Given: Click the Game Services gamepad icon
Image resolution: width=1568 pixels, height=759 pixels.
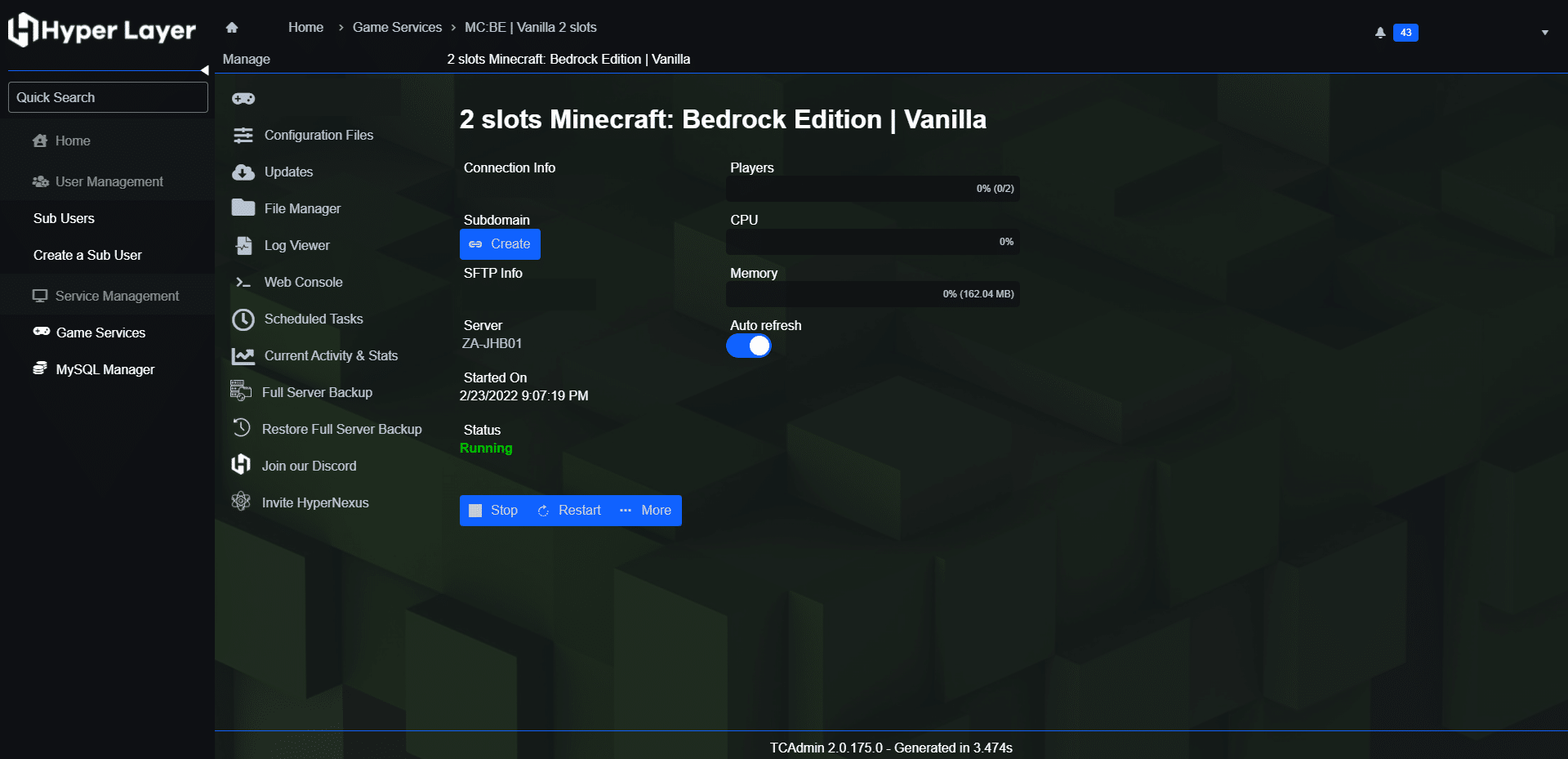Looking at the screenshot, I should (x=42, y=332).
